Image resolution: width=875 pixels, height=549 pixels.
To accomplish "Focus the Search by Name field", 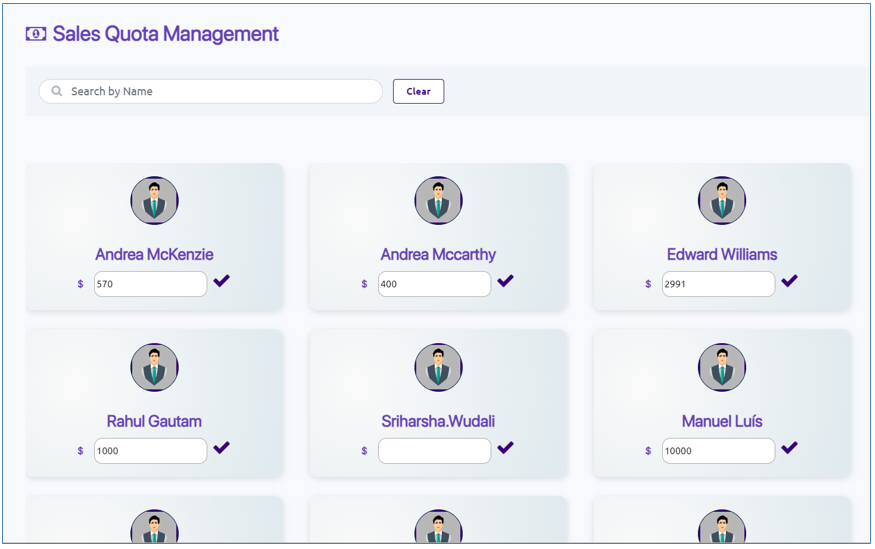I will pos(220,91).
